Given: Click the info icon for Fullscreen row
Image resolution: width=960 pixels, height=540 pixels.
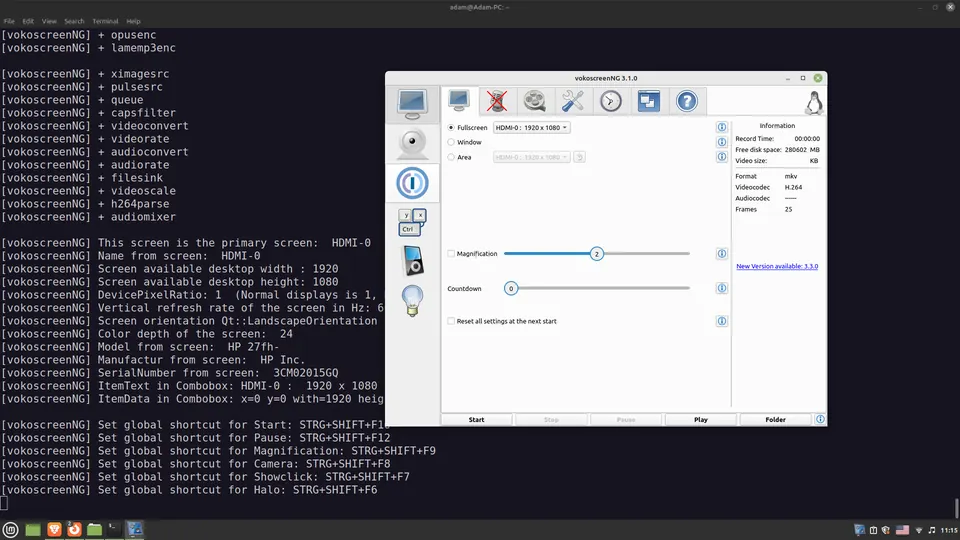Looking at the screenshot, I should 722,127.
